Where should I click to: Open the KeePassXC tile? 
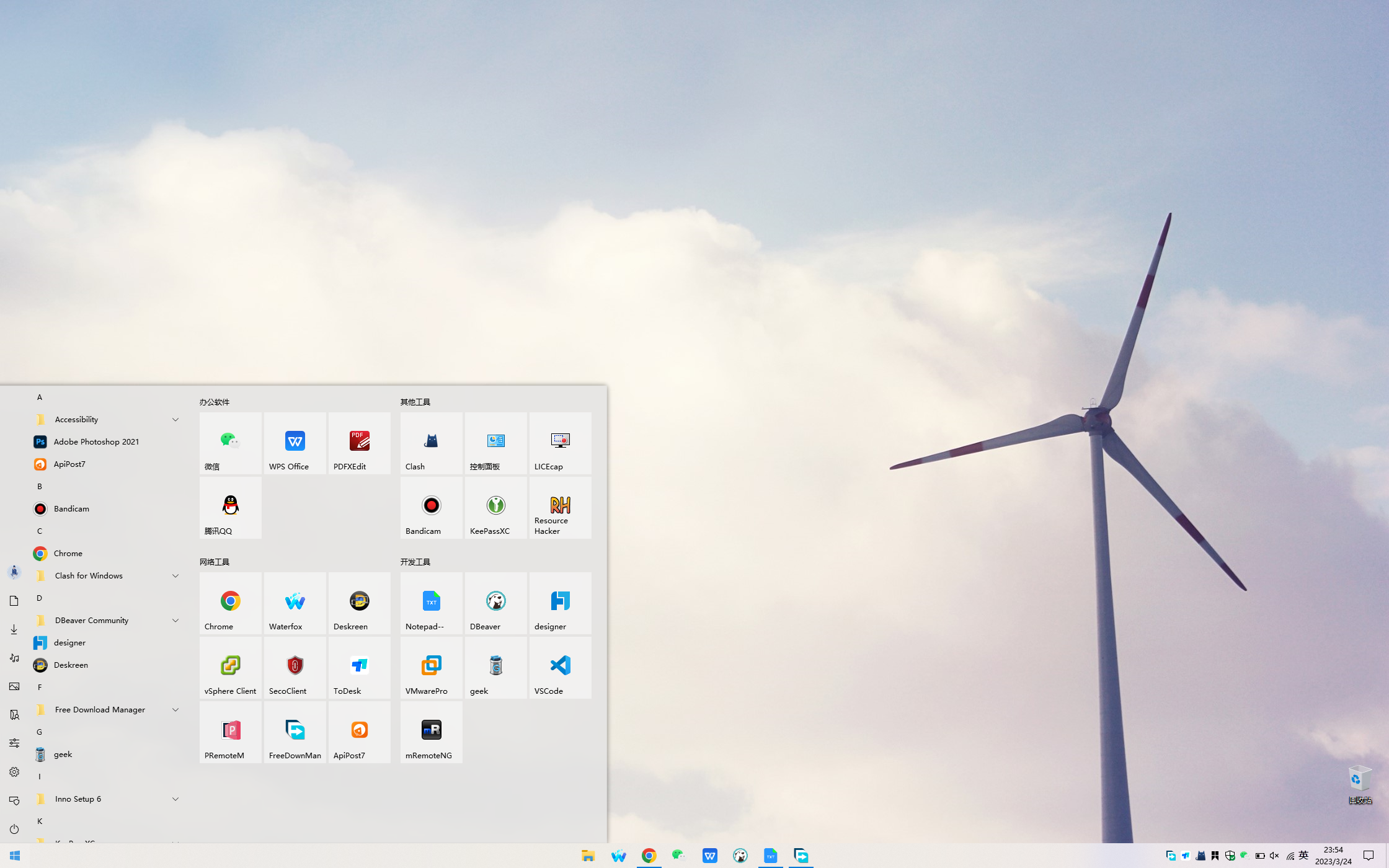(x=495, y=508)
